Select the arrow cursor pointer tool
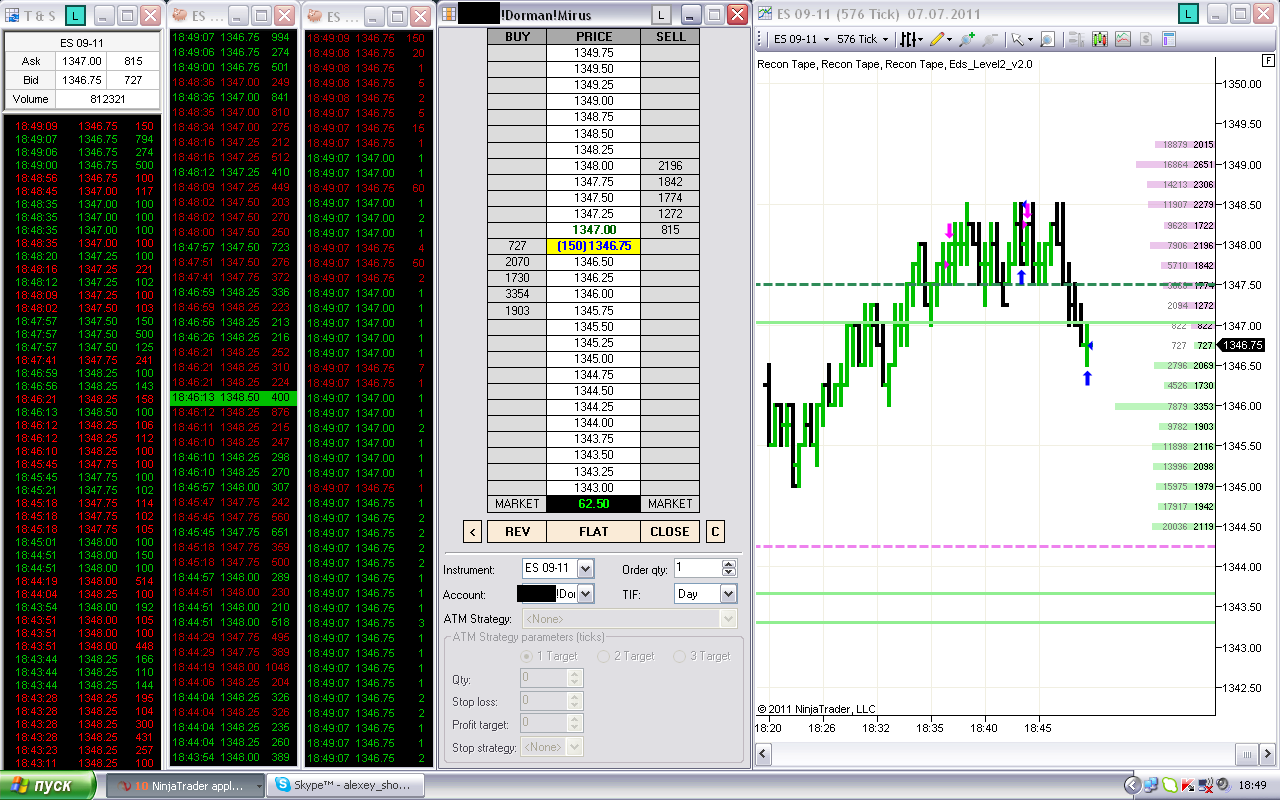Image resolution: width=1280 pixels, height=800 pixels. 1017,39
